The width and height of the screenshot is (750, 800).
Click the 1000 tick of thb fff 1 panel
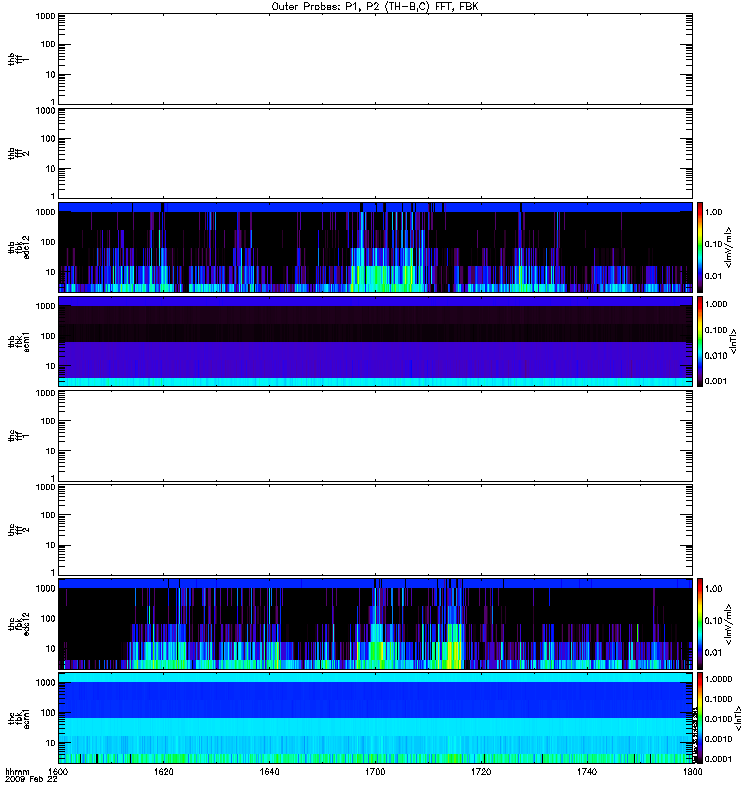[x=45, y=16]
